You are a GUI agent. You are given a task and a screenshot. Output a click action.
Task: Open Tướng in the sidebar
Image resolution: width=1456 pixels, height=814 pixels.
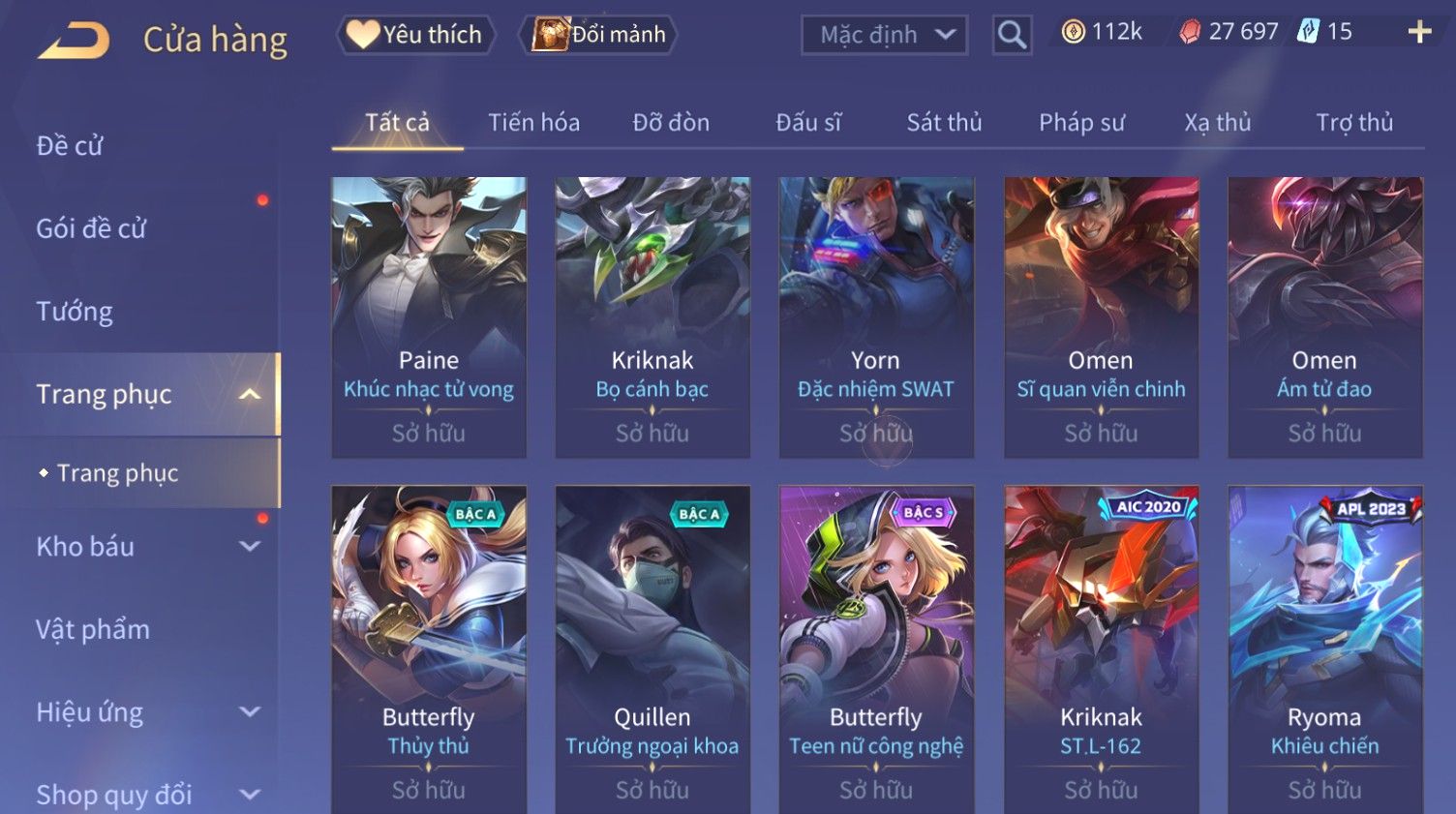point(75,312)
